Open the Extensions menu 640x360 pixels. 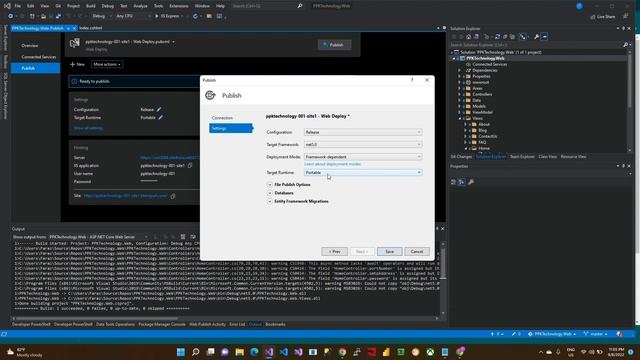179,6
